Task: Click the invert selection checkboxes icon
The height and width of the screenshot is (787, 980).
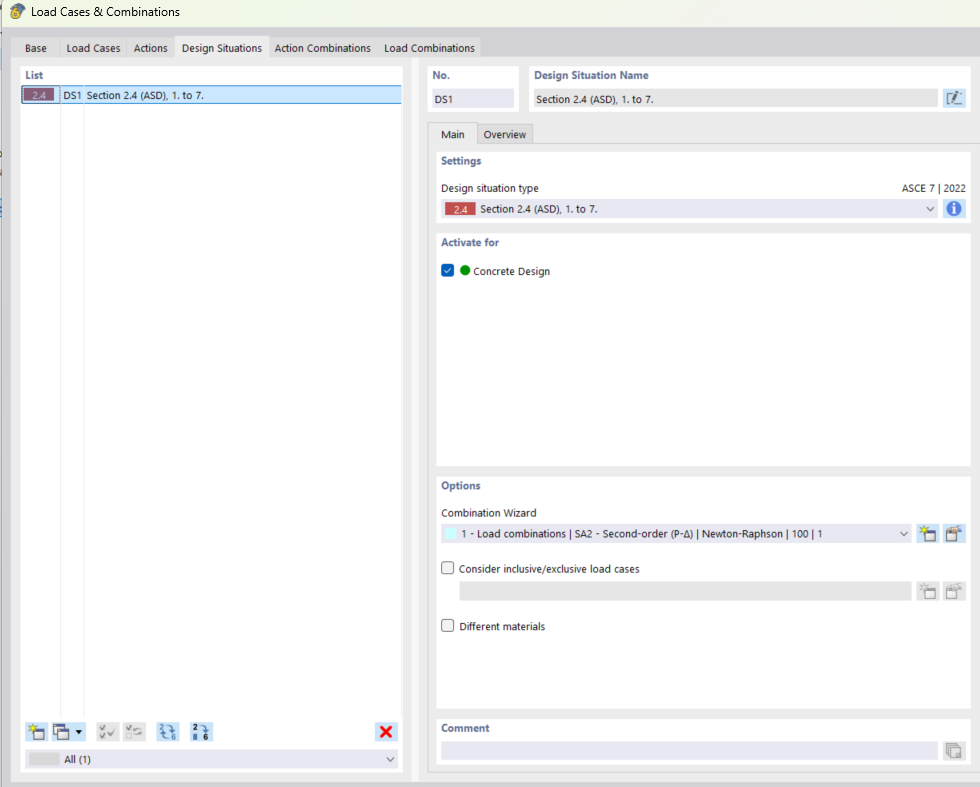Action: pyautogui.click(x=134, y=731)
